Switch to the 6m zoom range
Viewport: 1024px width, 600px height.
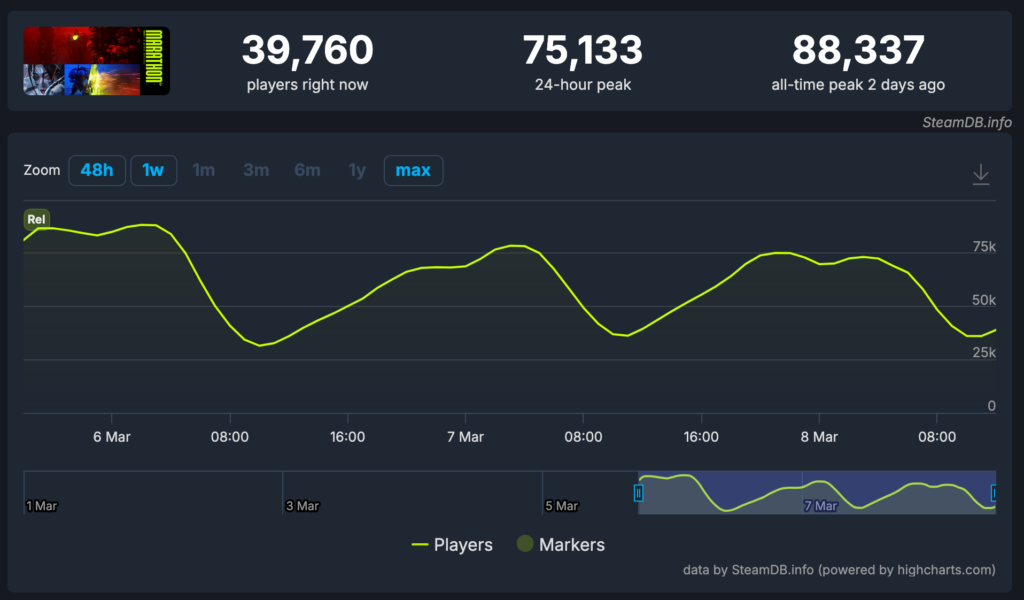tap(307, 170)
